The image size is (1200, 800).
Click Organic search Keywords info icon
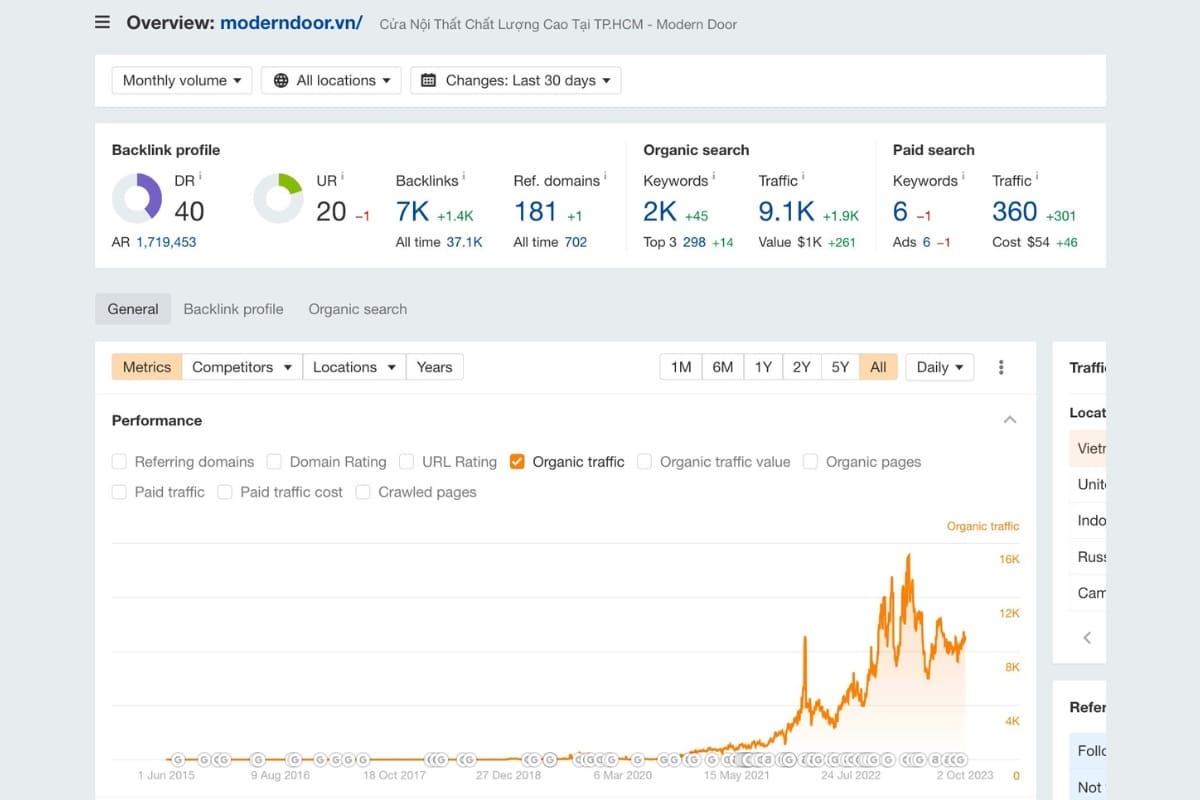pyautogui.click(x=713, y=176)
